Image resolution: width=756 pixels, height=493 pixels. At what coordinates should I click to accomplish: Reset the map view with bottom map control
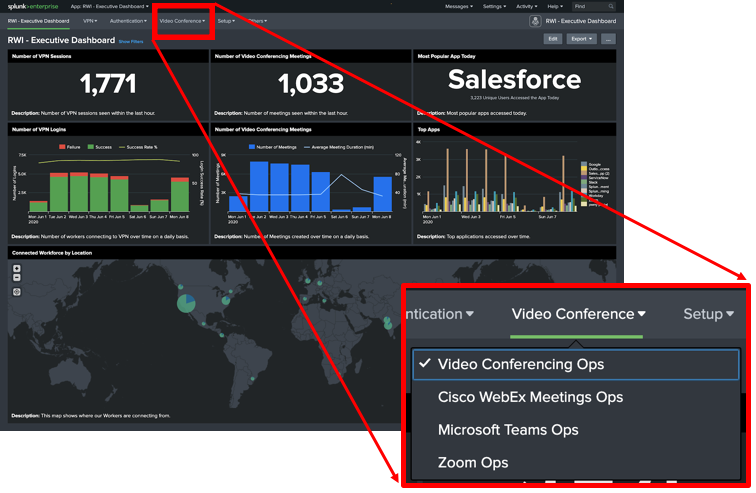(17, 292)
